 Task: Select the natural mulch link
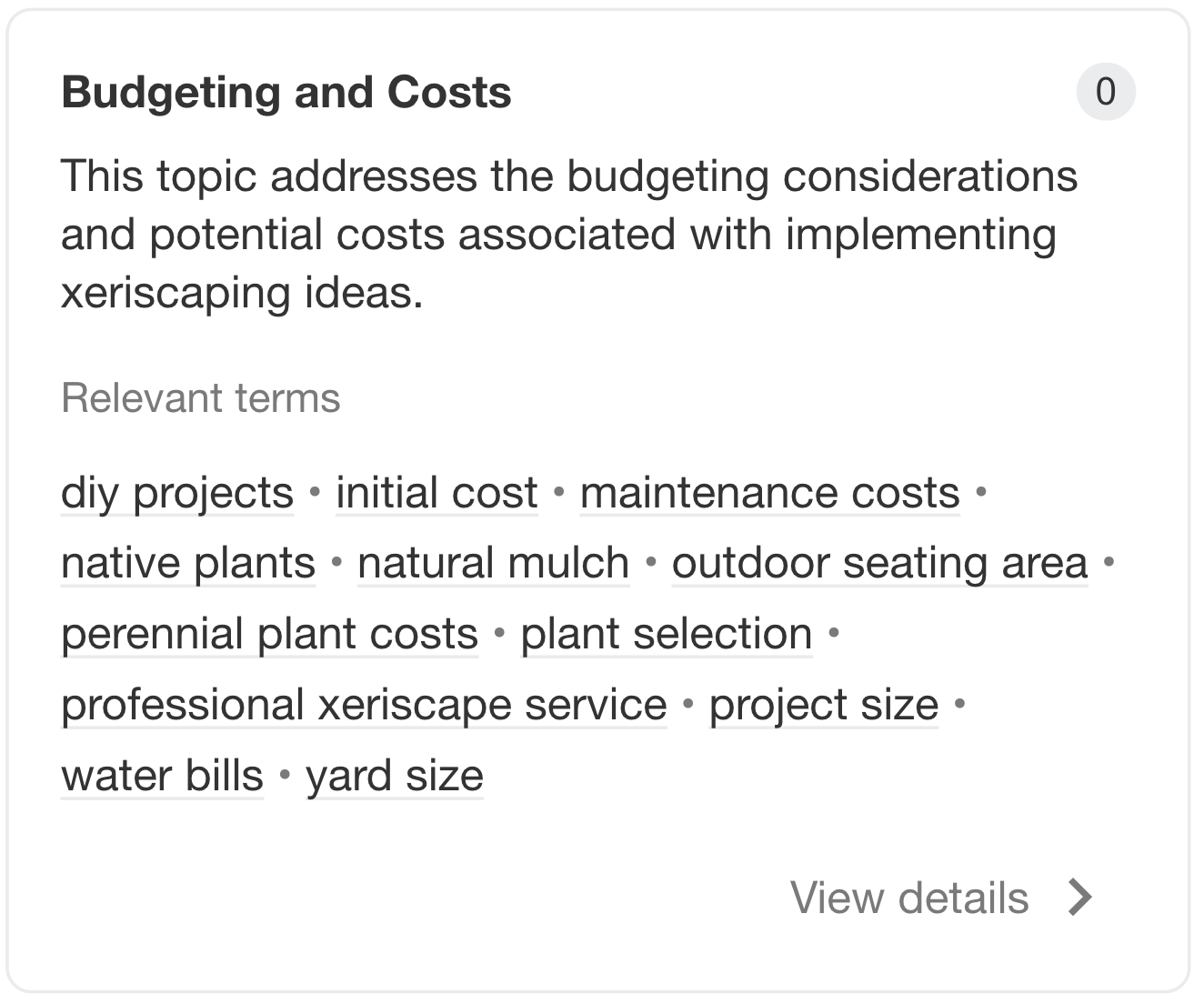click(492, 563)
